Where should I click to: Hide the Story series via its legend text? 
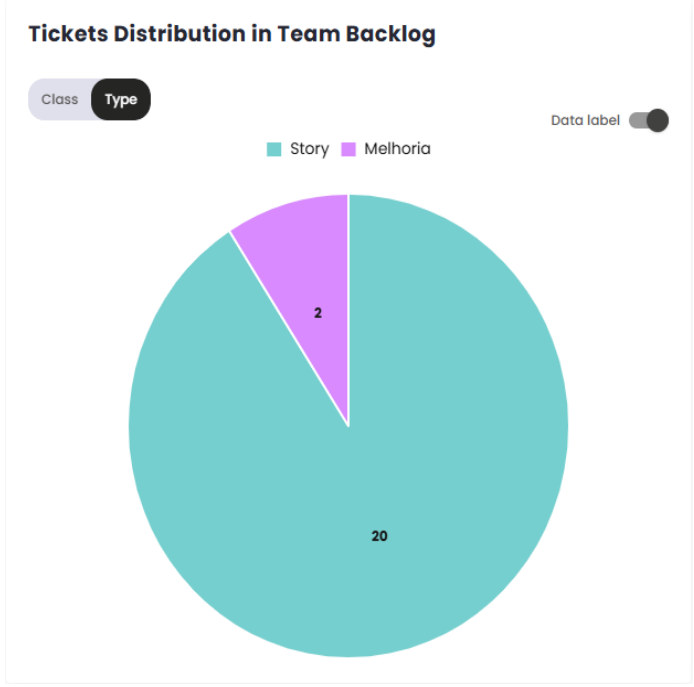[x=309, y=150]
